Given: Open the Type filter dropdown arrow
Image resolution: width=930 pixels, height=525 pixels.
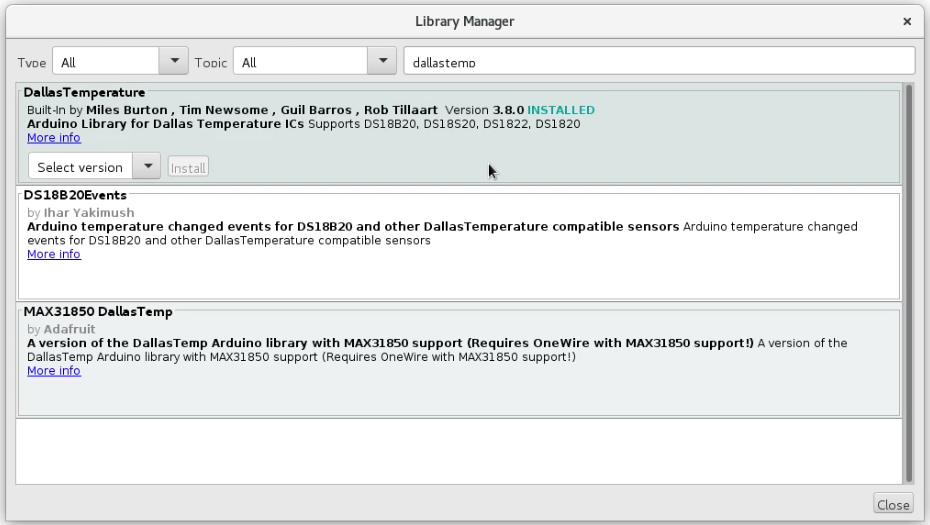Looking at the screenshot, I should point(175,62).
